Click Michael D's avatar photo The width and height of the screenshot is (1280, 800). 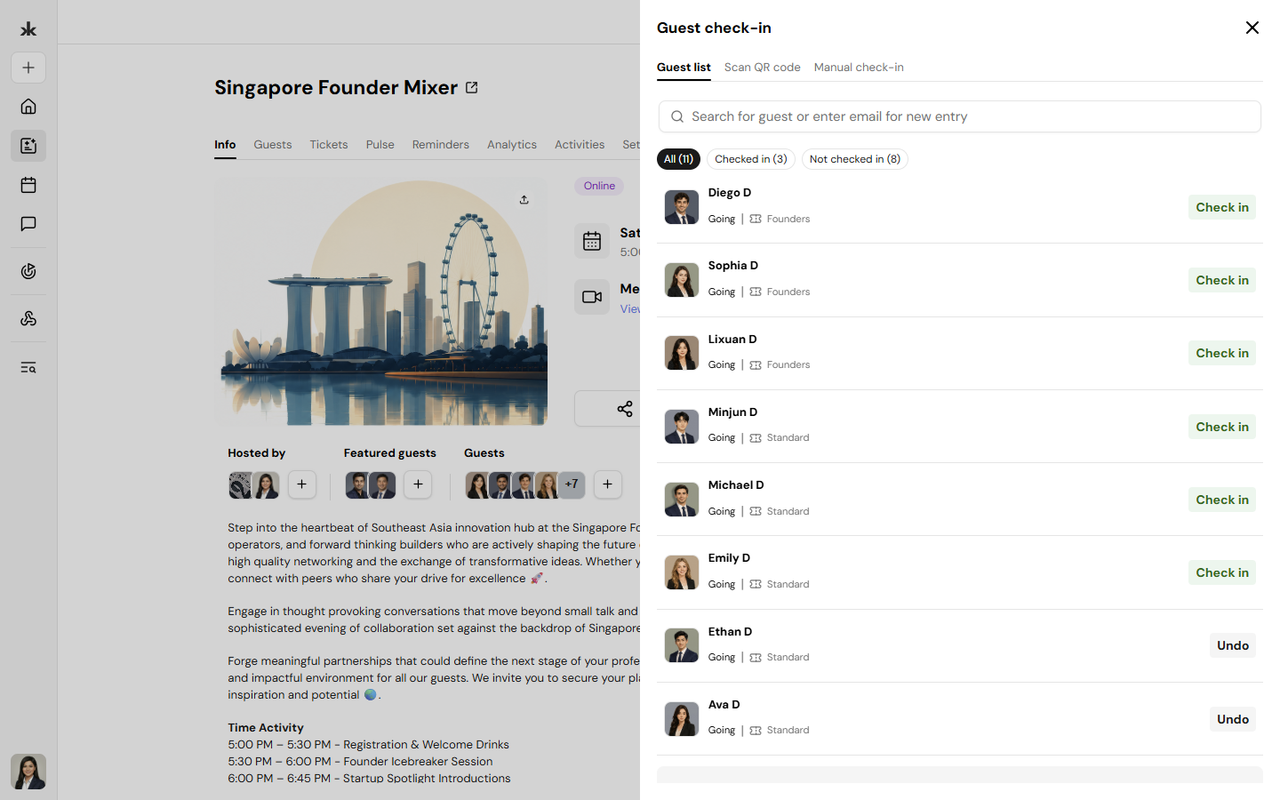click(682, 500)
